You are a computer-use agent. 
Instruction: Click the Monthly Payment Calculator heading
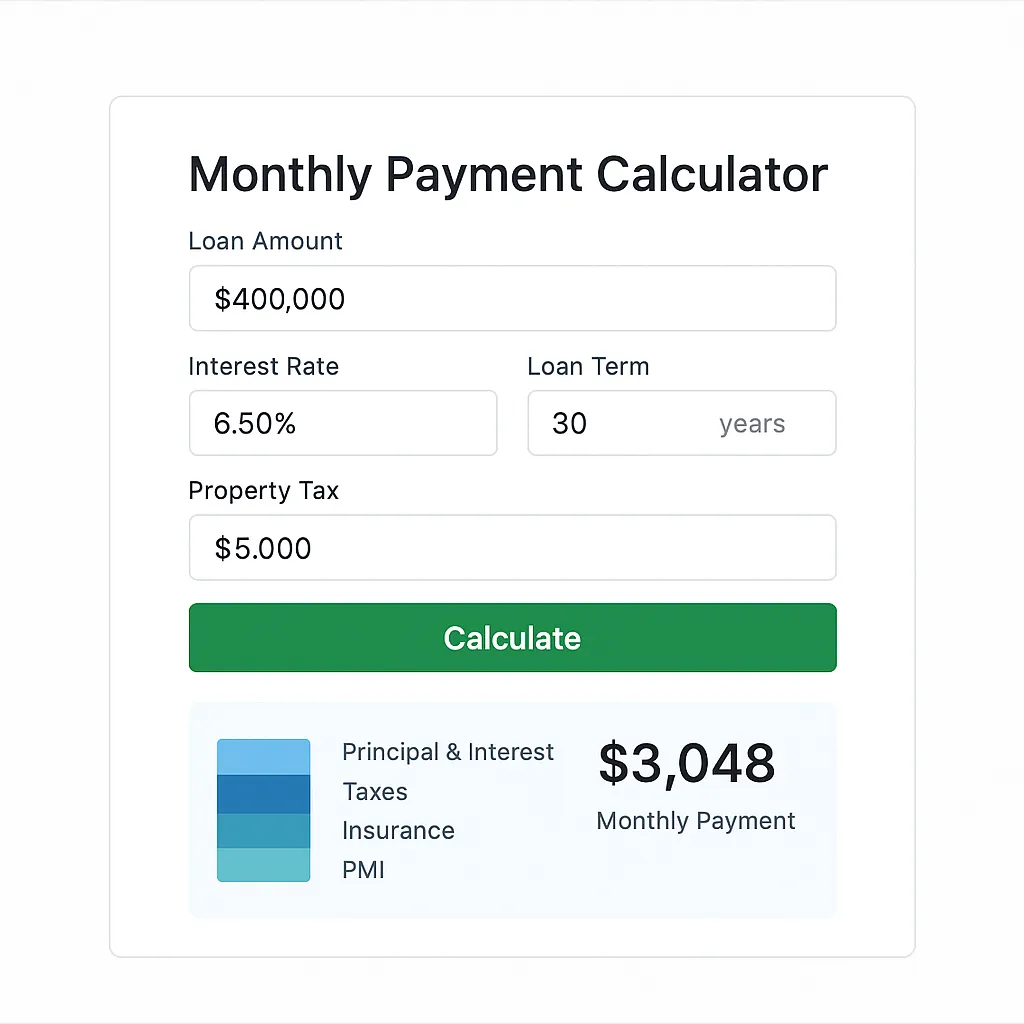509,174
